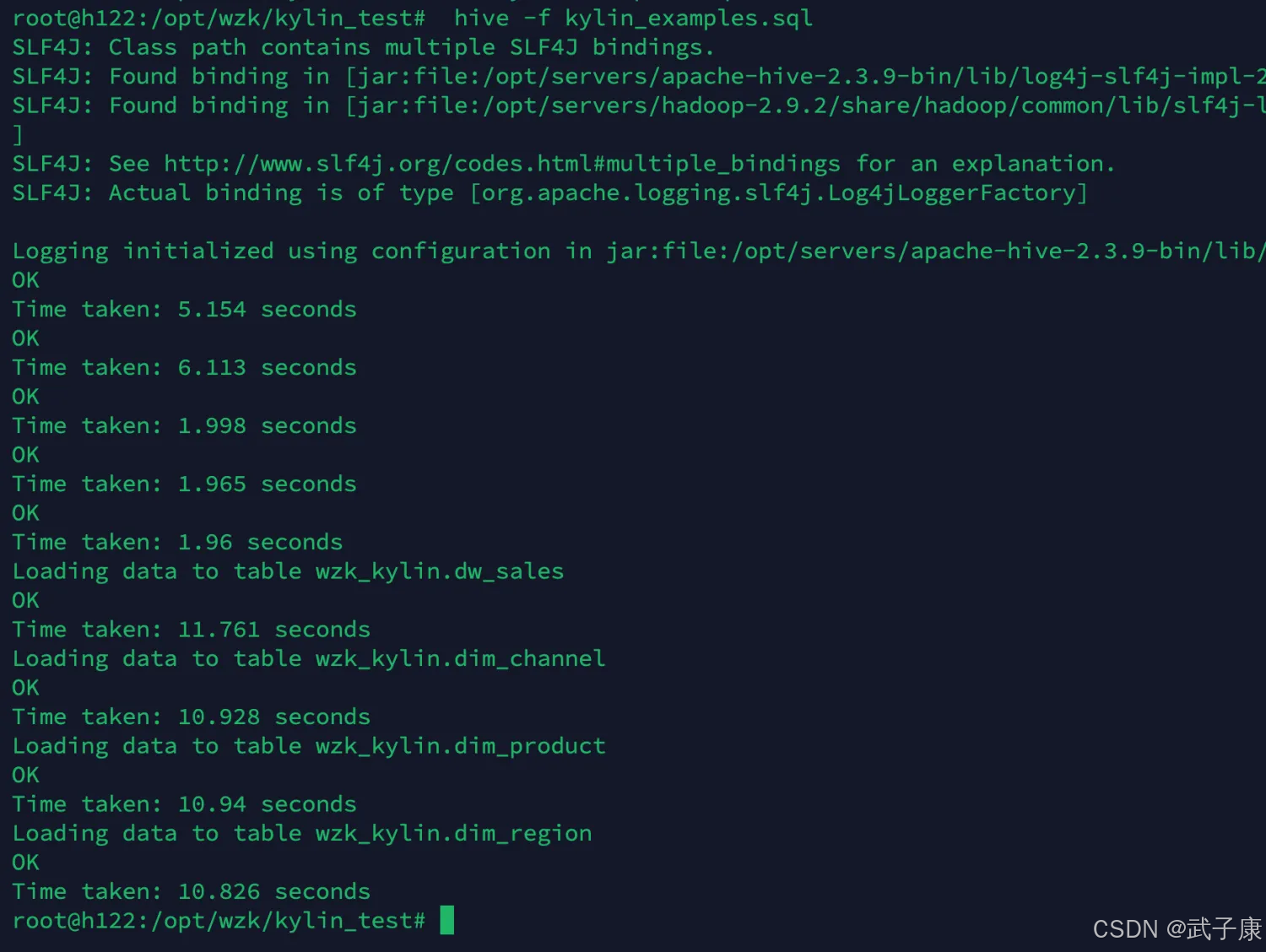Screen dimensions: 1266x952
Task: Click on "Time taken: 1.998 seconds"
Action: click(184, 425)
